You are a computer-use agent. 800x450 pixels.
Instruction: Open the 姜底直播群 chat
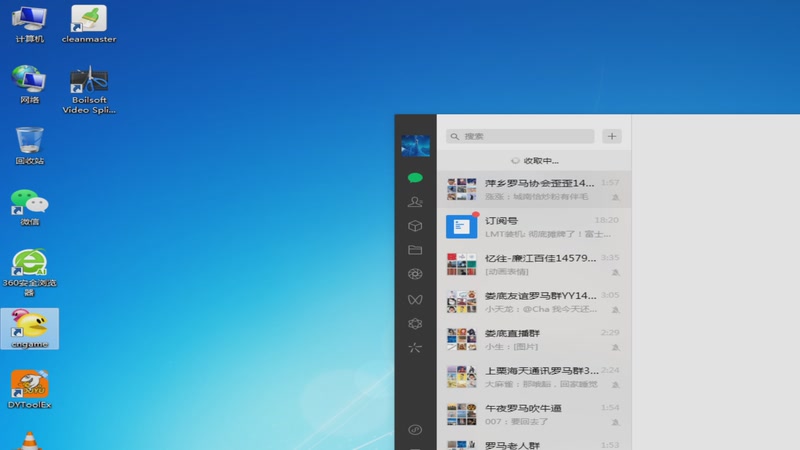(534, 339)
